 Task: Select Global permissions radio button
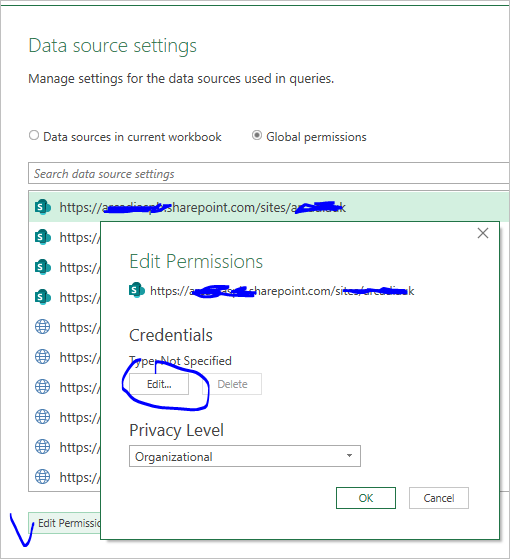point(257,135)
